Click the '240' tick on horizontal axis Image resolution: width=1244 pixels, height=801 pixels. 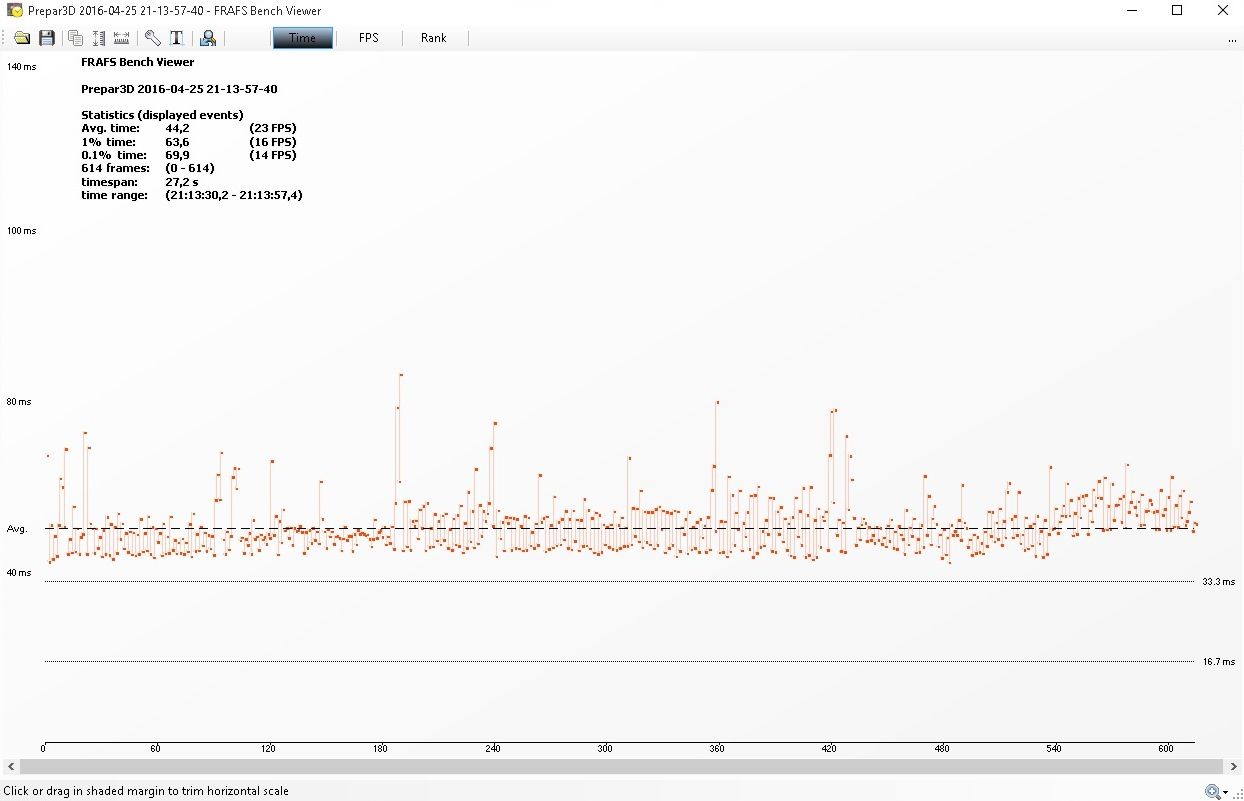point(492,748)
